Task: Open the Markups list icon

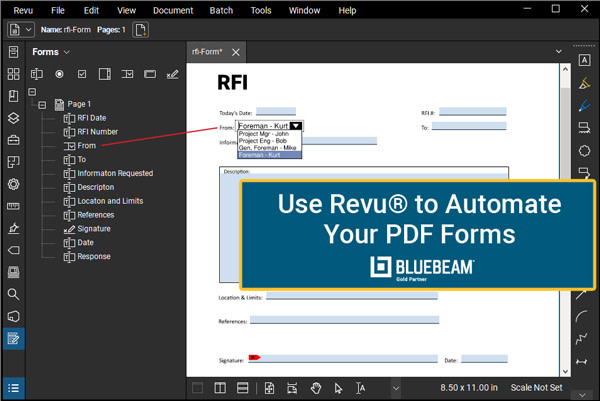Action: pyautogui.click(x=13, y=388)
